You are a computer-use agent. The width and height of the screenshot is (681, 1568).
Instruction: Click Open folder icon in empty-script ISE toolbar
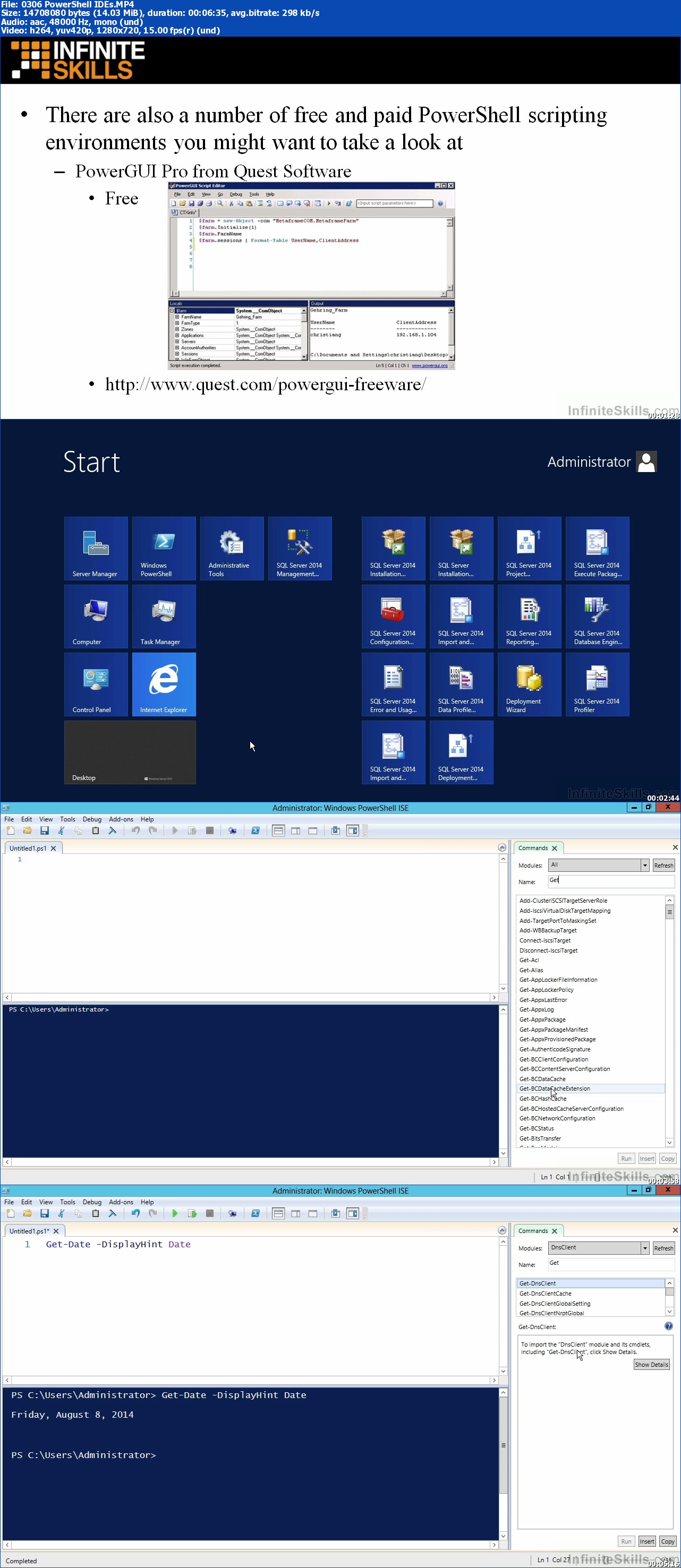(x=28, y=830)
